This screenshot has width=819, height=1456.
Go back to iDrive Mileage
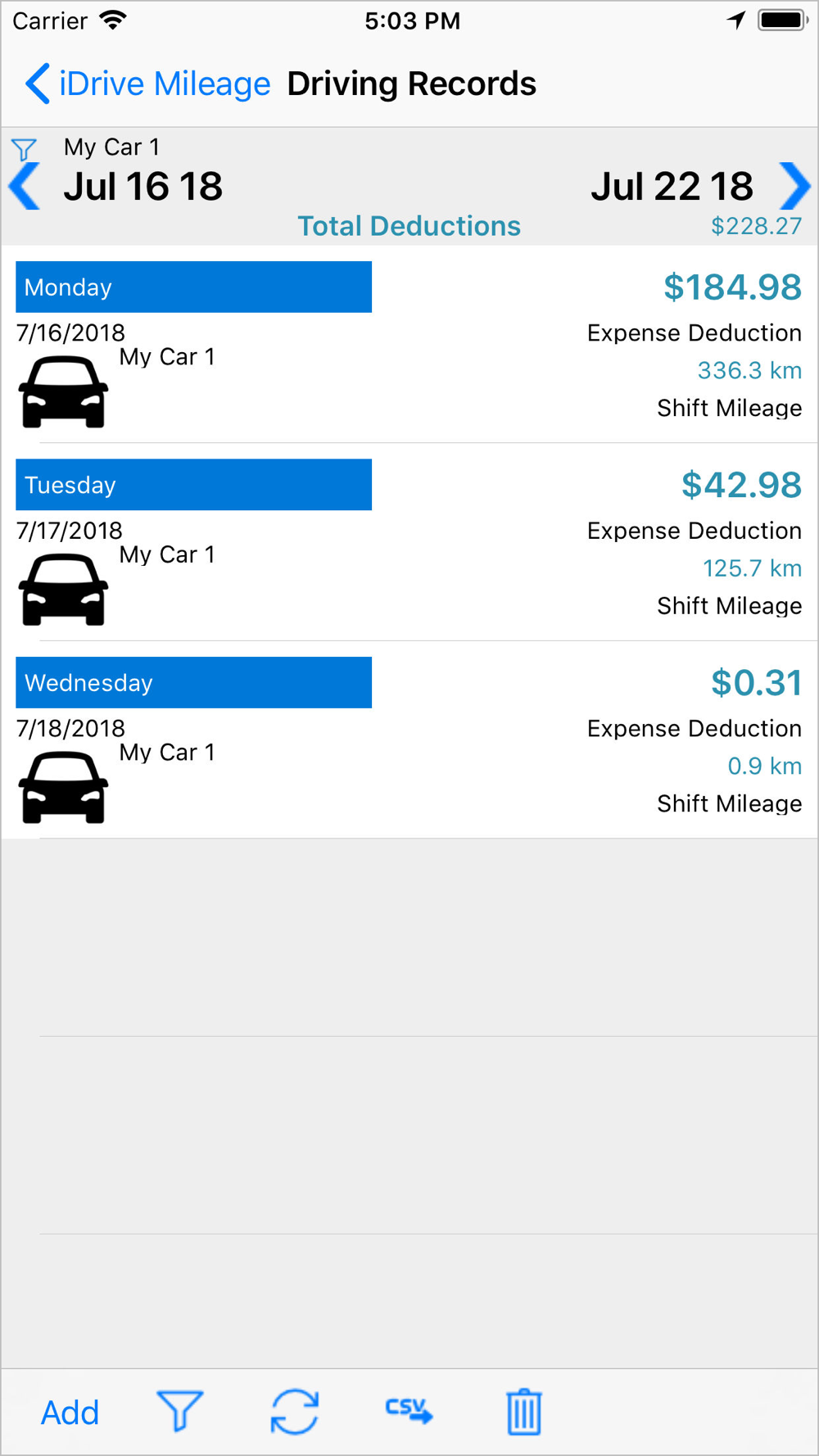[x=147, y=84]
